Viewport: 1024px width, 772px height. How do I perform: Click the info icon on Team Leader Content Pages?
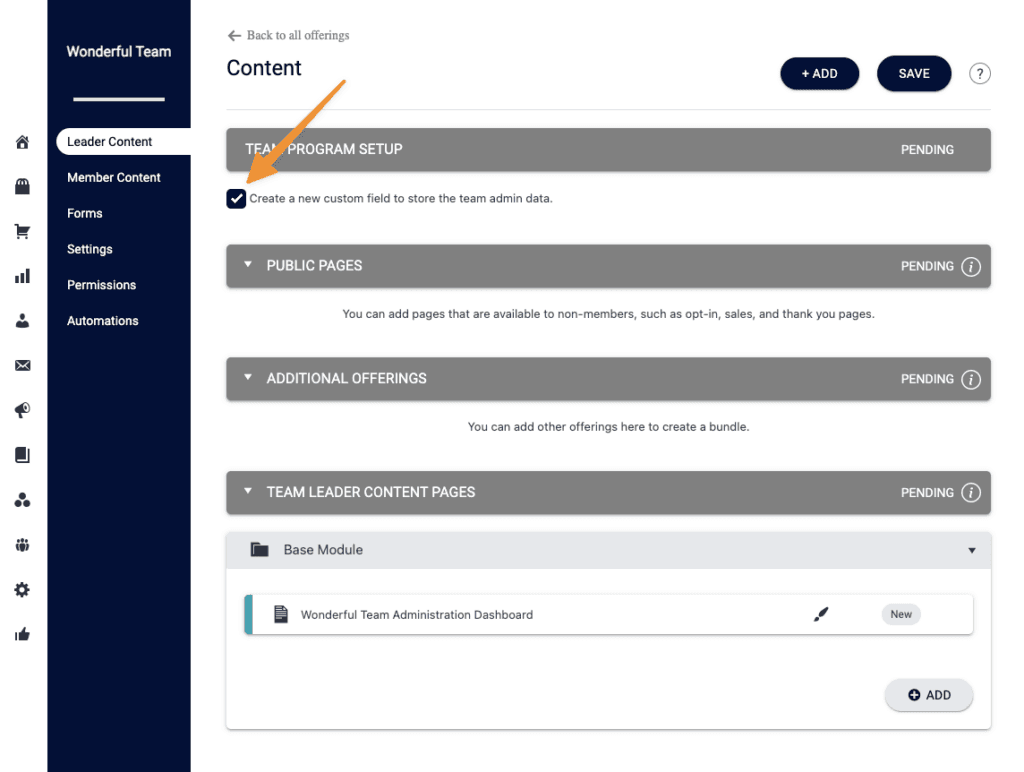coord(970,493)
